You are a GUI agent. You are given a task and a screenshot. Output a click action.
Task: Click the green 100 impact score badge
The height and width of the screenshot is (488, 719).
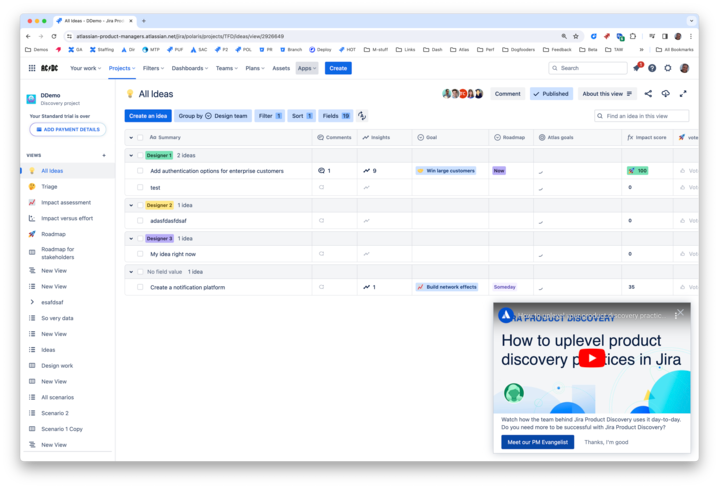tap(637, 171)
